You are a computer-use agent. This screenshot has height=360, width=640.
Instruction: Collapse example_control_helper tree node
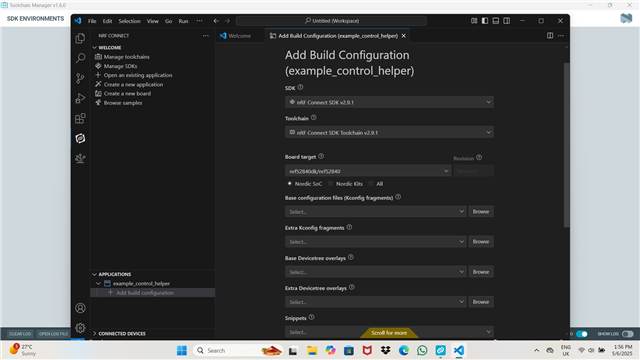coord(98,283)
